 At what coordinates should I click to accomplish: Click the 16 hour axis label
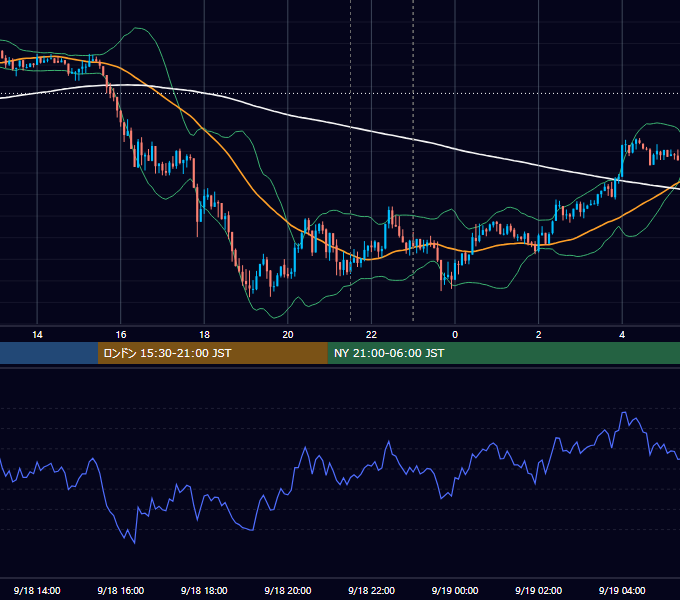pyautogui.click(x=121, y=335)
